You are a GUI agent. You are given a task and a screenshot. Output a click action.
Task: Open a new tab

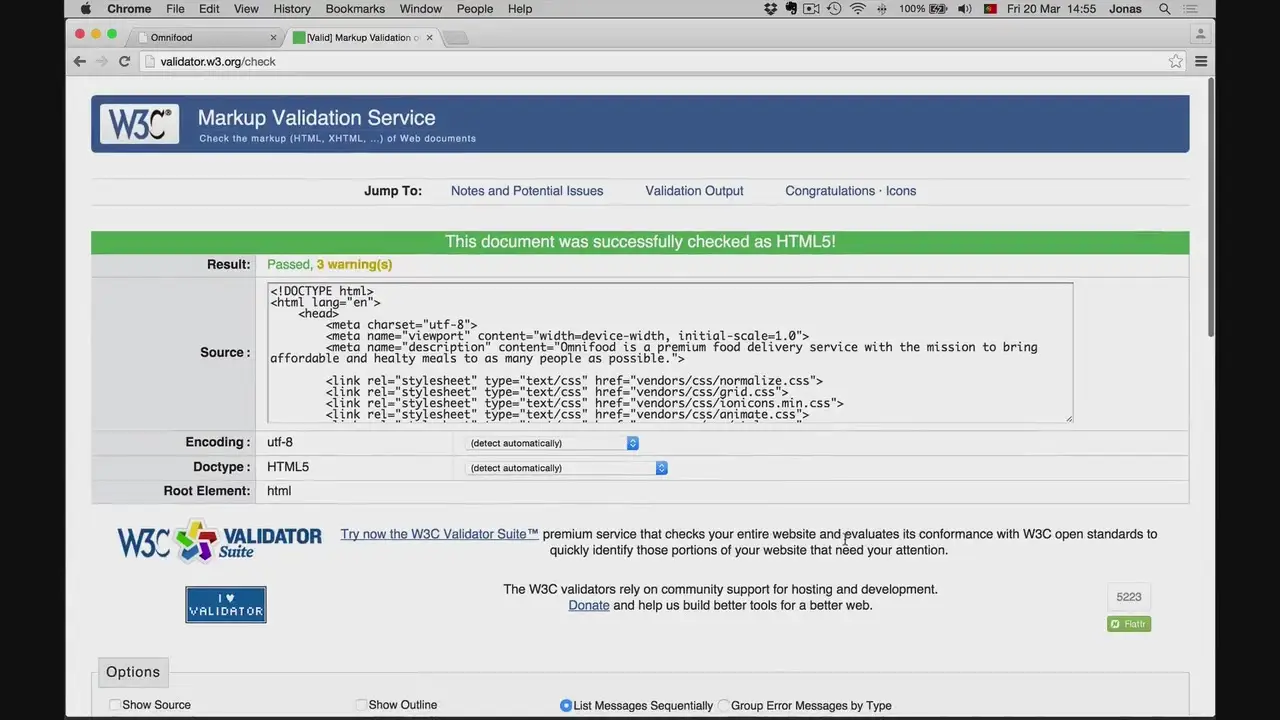point(455,38)
